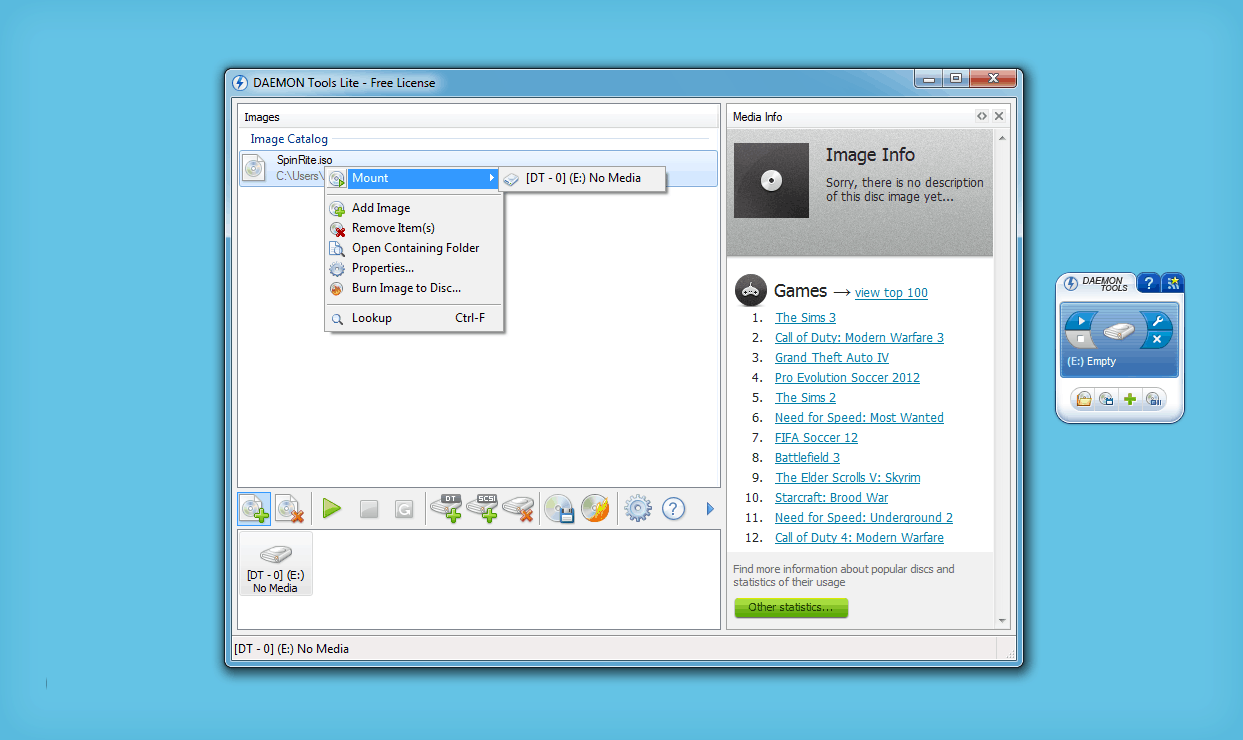Choose Open Containing Folder menu entry
Image resolution: width=1243 pixels, height=740 pixels.
point(413,248)
